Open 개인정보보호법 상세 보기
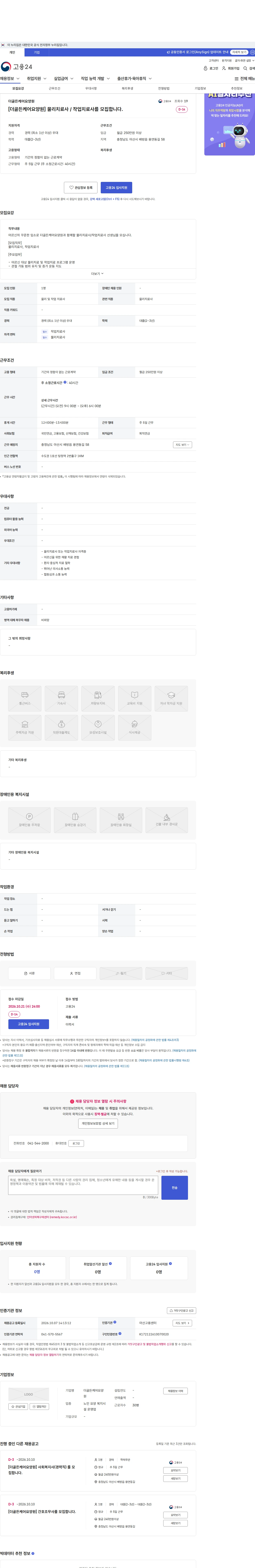This screenshot has height=1568, width=255. [x=98, y=1124]
